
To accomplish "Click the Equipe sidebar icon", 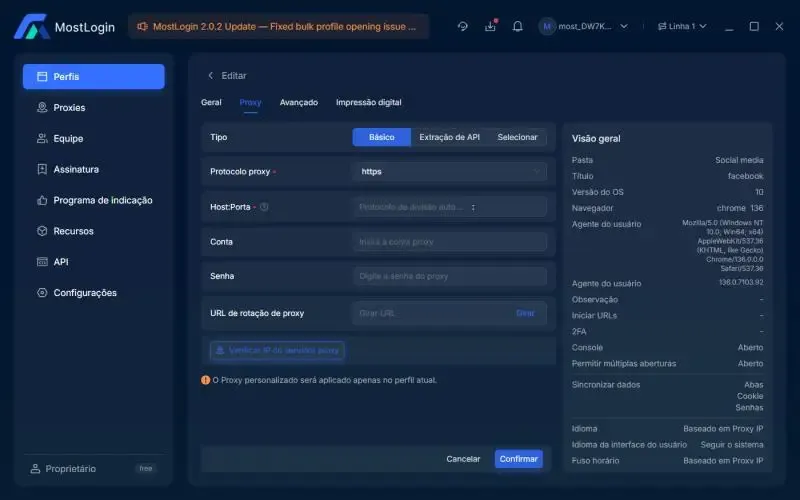I will coord(42,138).
